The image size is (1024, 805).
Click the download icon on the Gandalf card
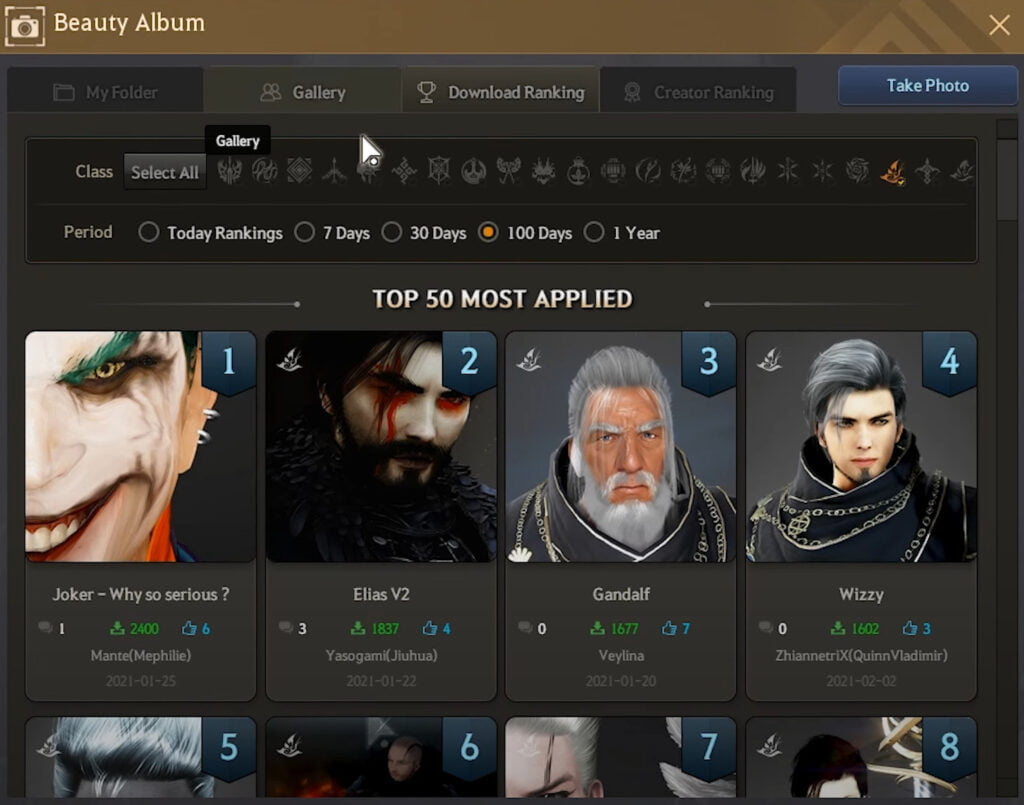tap(597, 628)
